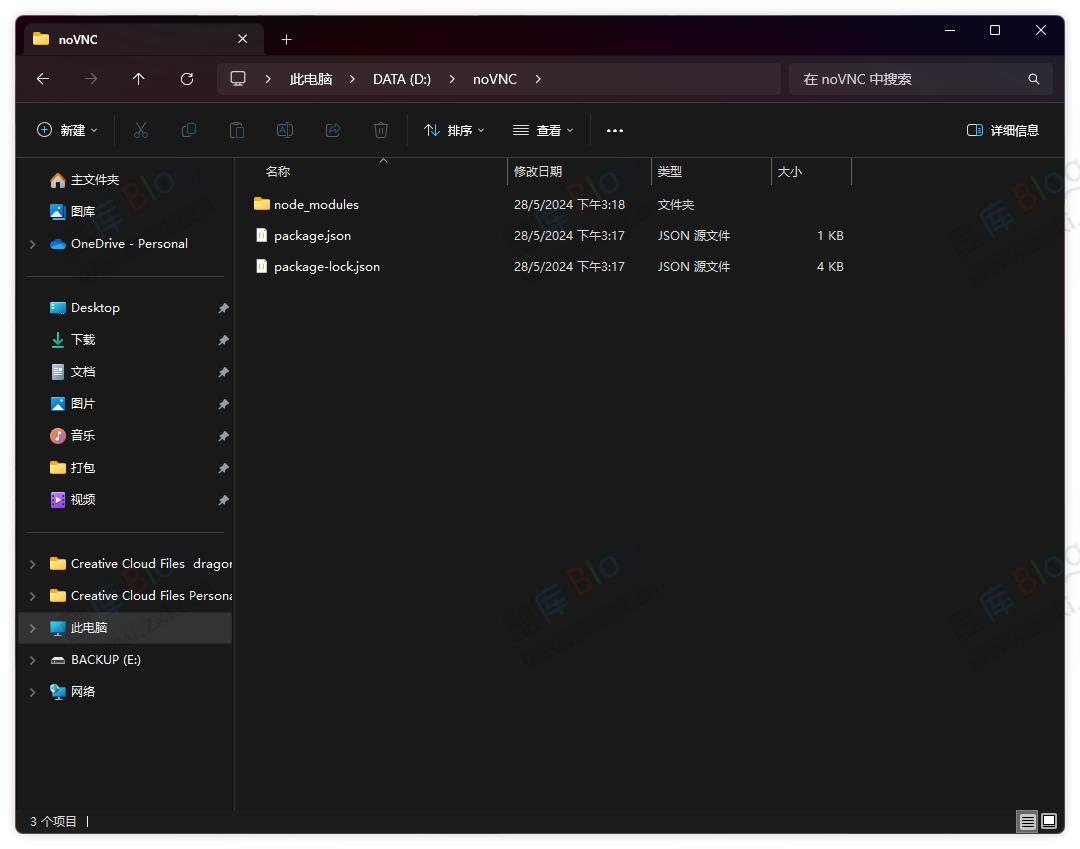Refresh the noVNC folder view
1080x849 pixels.
[x=187, y=79]
